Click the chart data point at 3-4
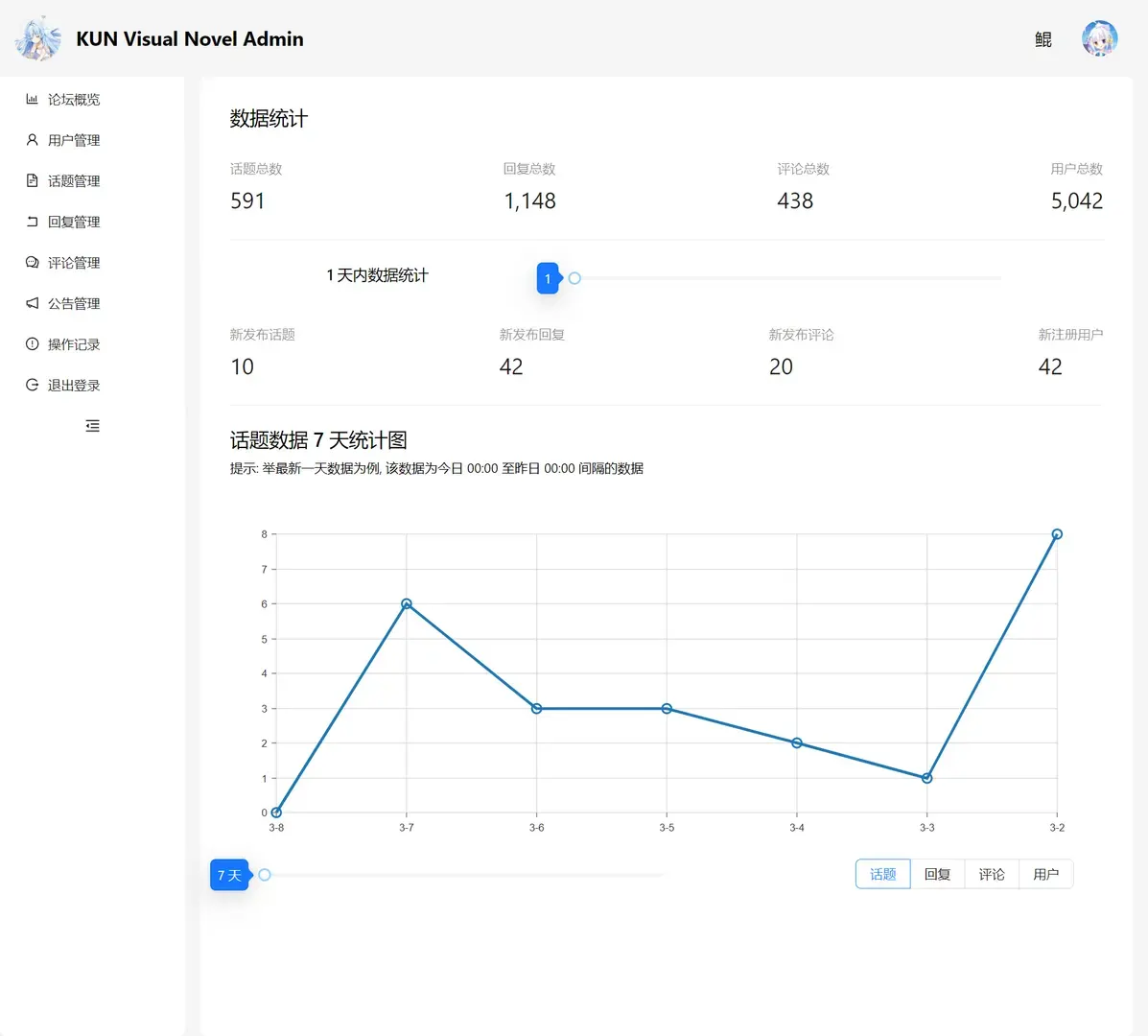This screenshot has height=1036, width=1148. coord(797,743)
